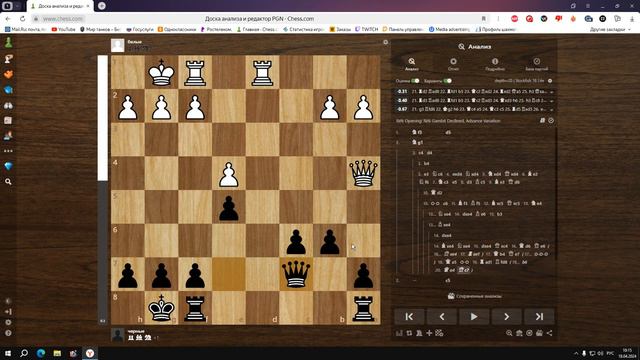Click the evaluation bar beside the board
The width and height of the screenshot is (640, 360).
[x=102, y=190]
